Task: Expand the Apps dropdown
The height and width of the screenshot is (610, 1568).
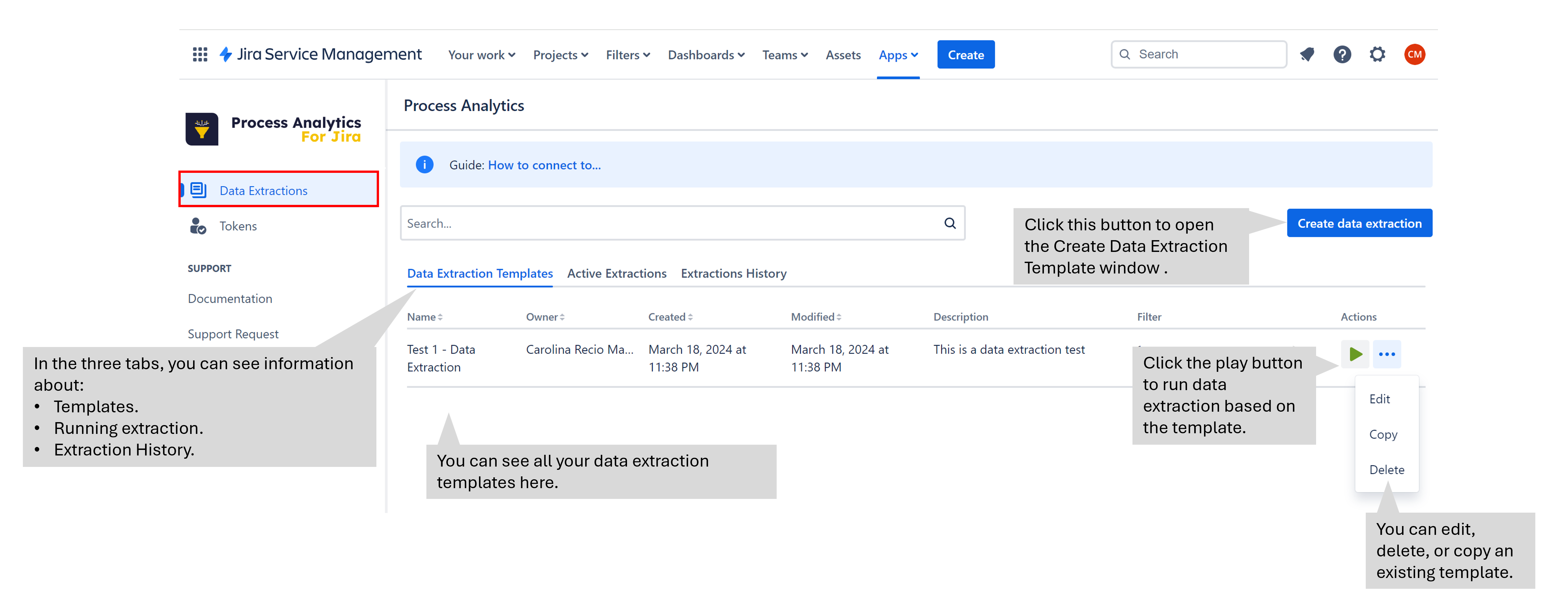Action: coord(898,56)
